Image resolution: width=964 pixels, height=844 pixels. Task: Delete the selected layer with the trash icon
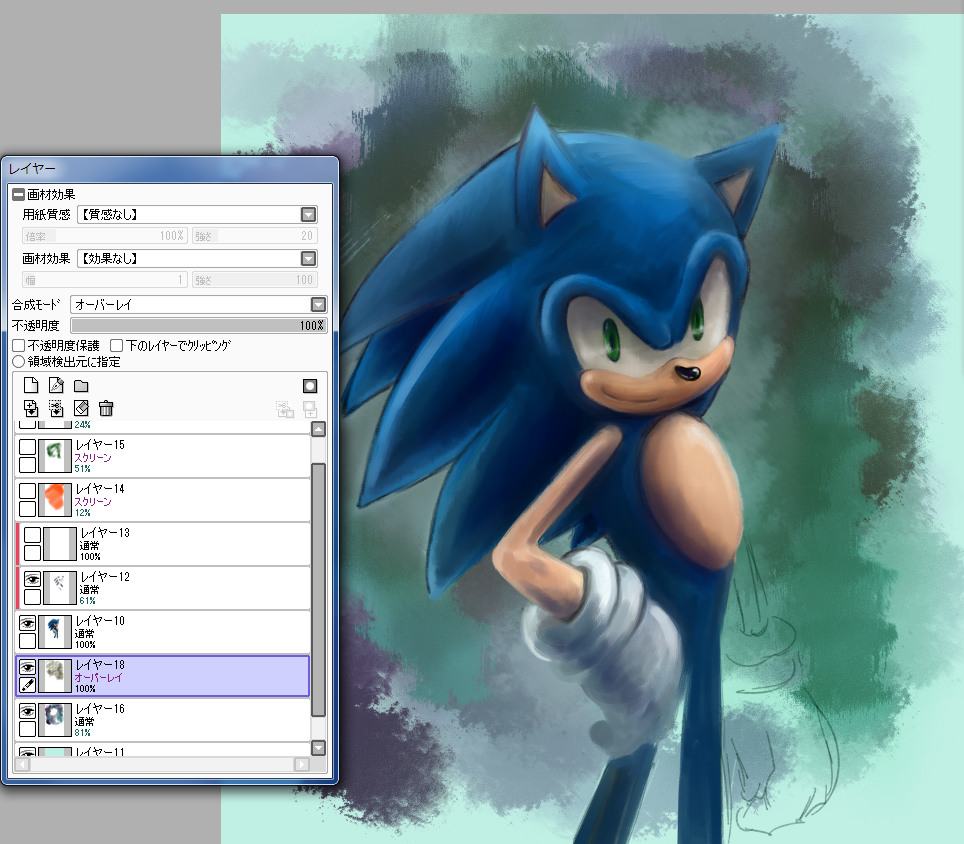point(106,408)
